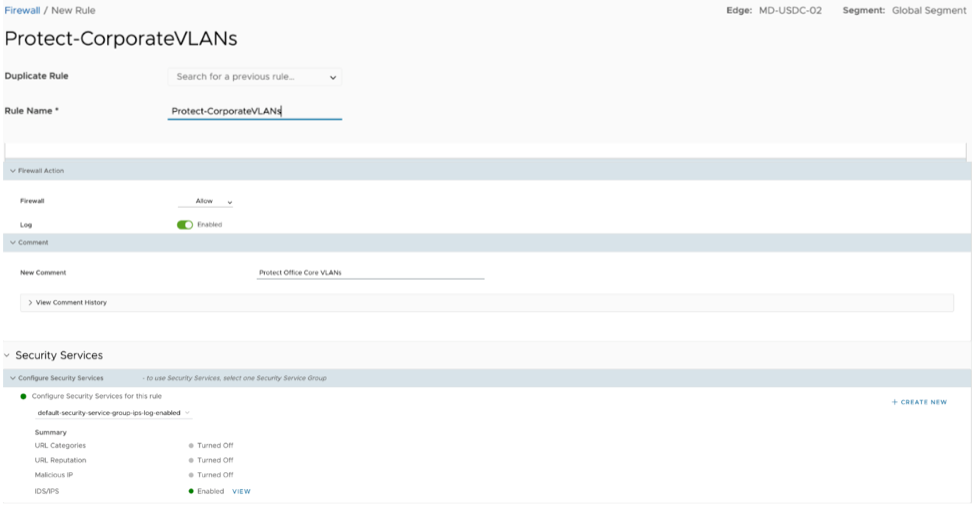
Task: Click the Firewall breadcrumb link
Action: click(22, 10)
